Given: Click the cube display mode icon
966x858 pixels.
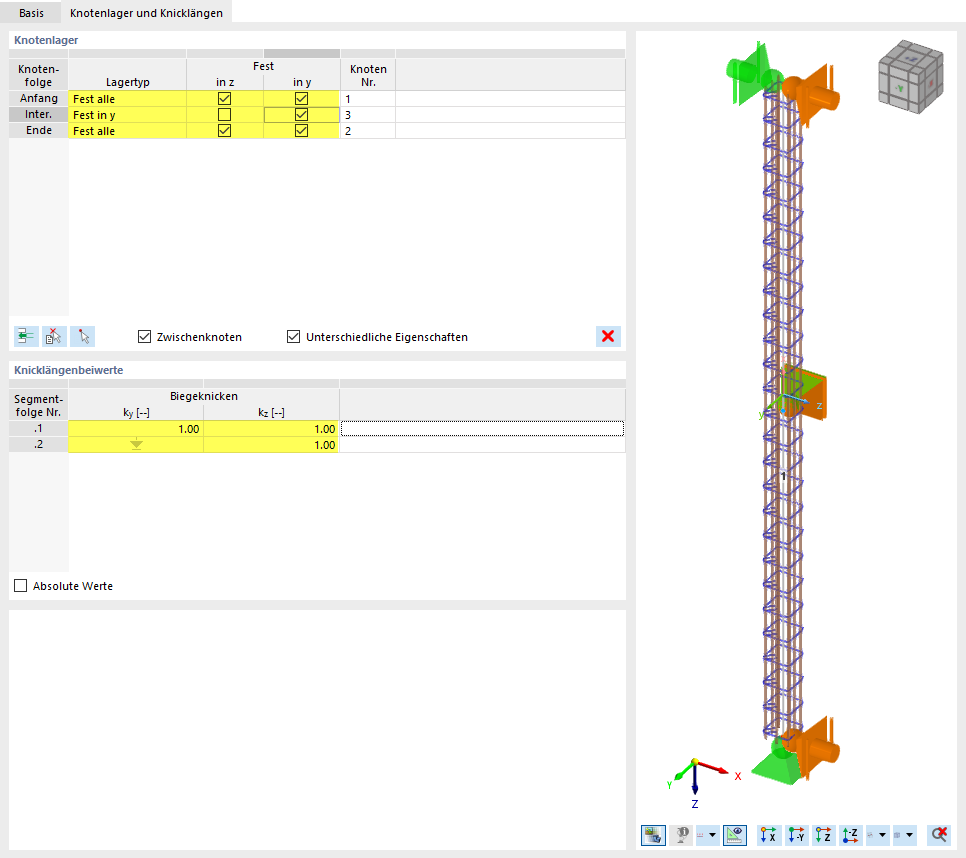Looking at the screenshot, I should tap(898, 835).
